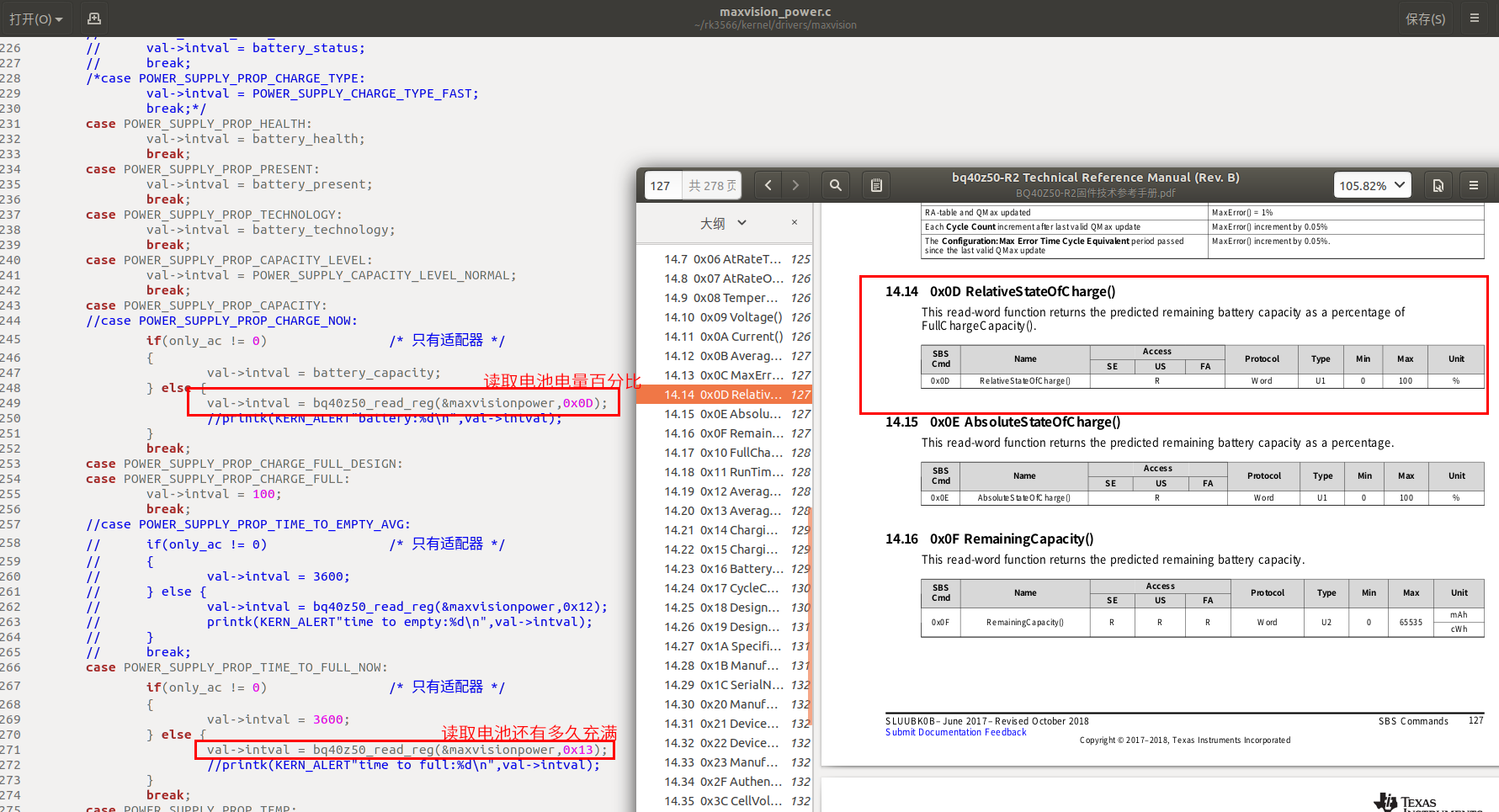Screen dimensions: 1499x812
Task: Go to previous page in PDF viewer
Action: tap(768, 185)
